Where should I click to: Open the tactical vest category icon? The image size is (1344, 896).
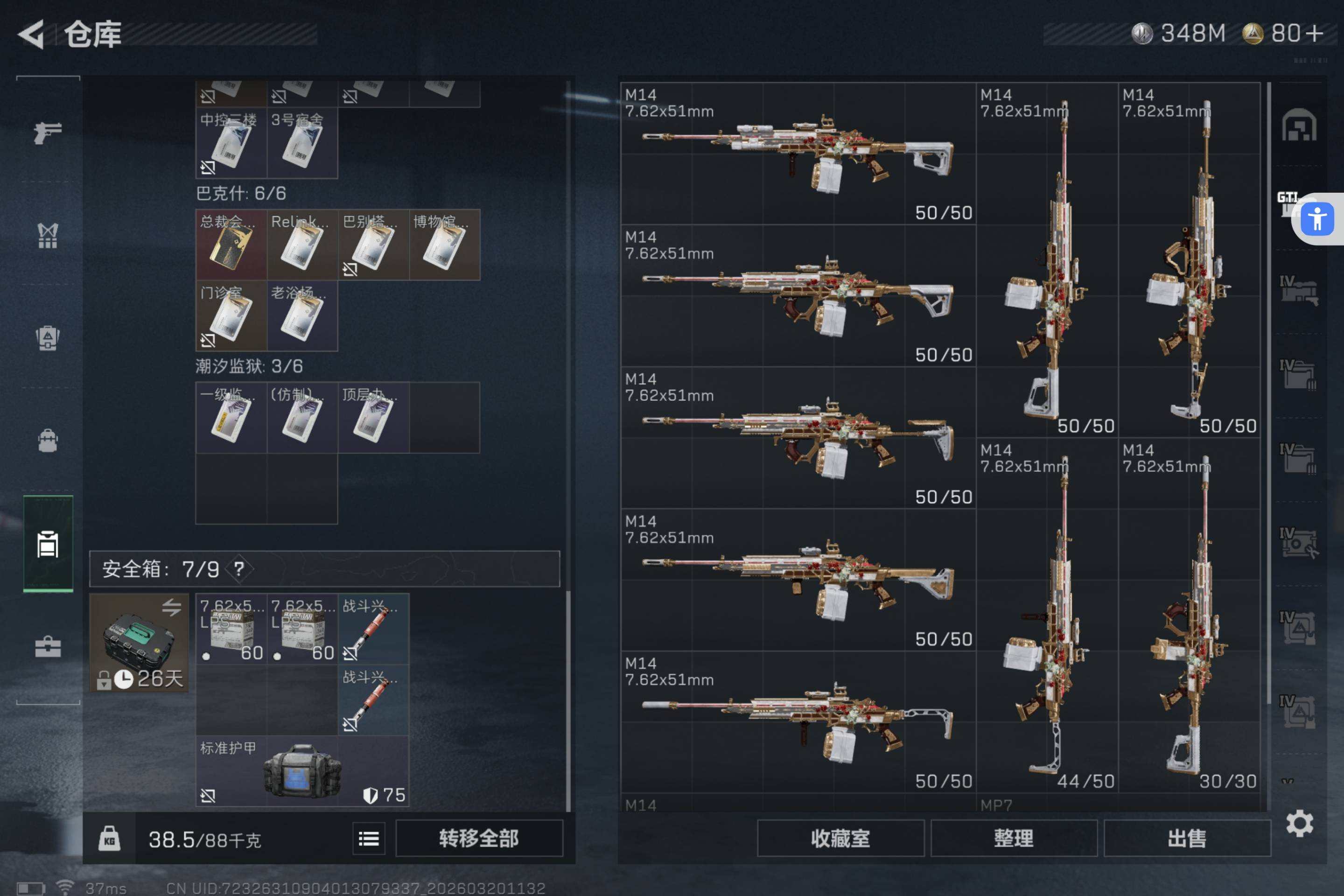[x=48, y=235]
